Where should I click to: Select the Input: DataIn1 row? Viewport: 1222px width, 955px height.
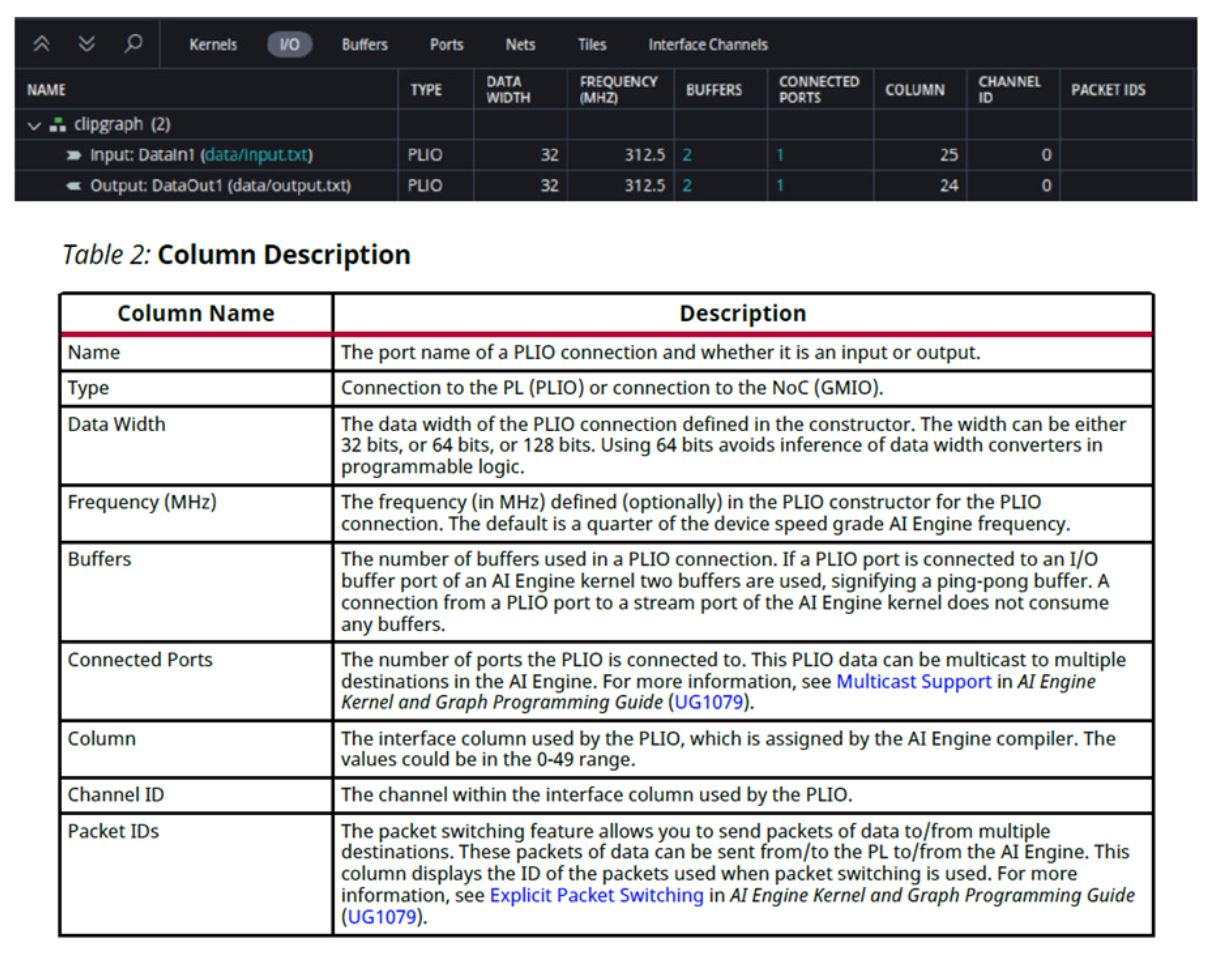click(x=605, y=155)
